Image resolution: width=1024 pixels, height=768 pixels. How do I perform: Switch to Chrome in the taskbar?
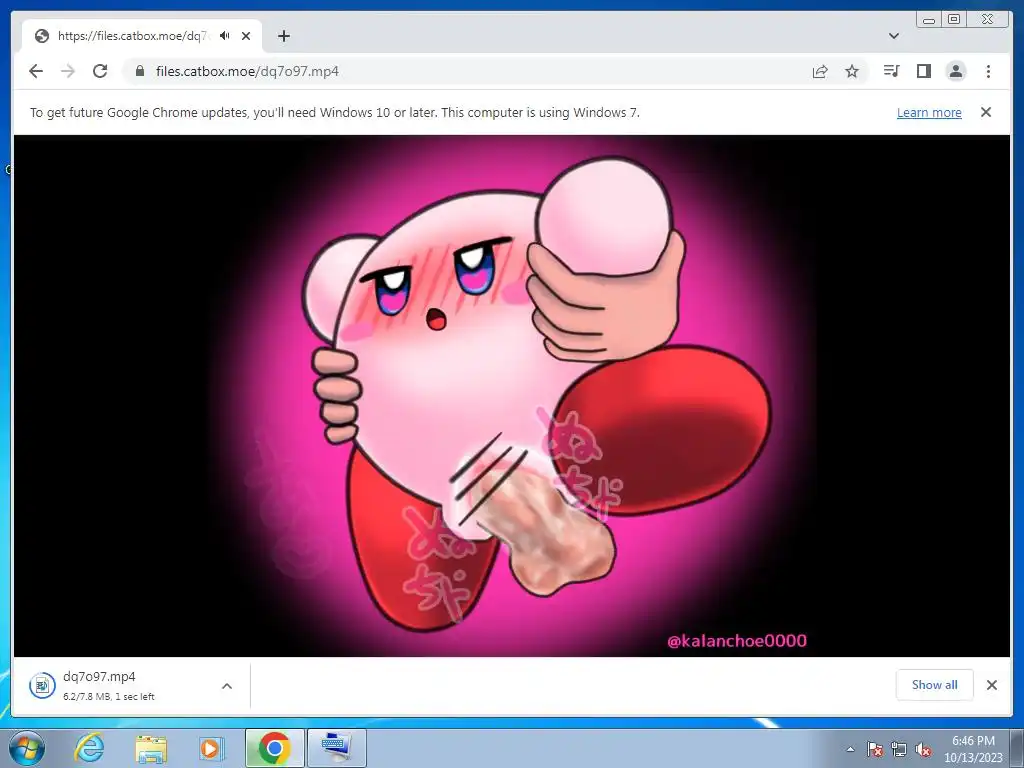(274, 748)
